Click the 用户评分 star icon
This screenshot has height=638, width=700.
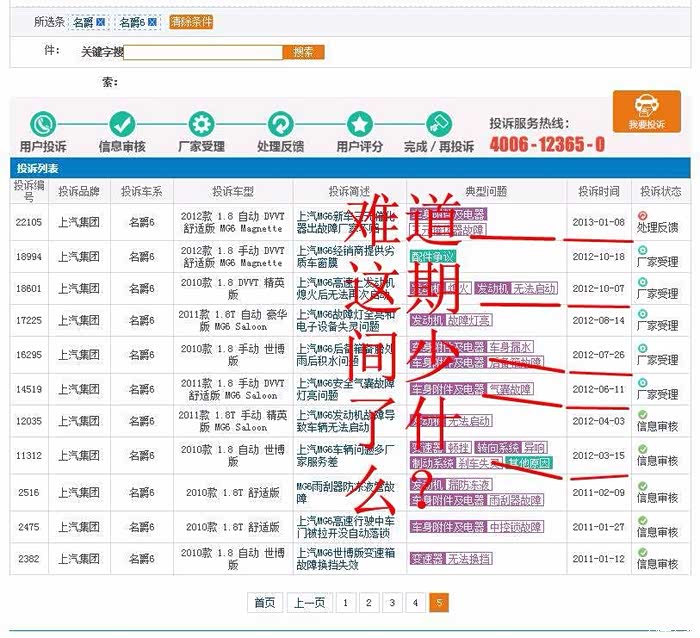pos(359,124)
